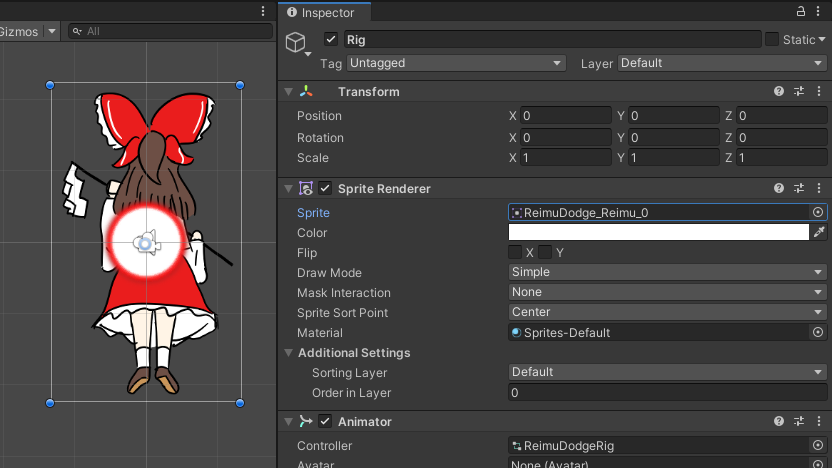This screenshot has width=832, height=468.
Task: Click Scale X field
Action: pos(566,158)
